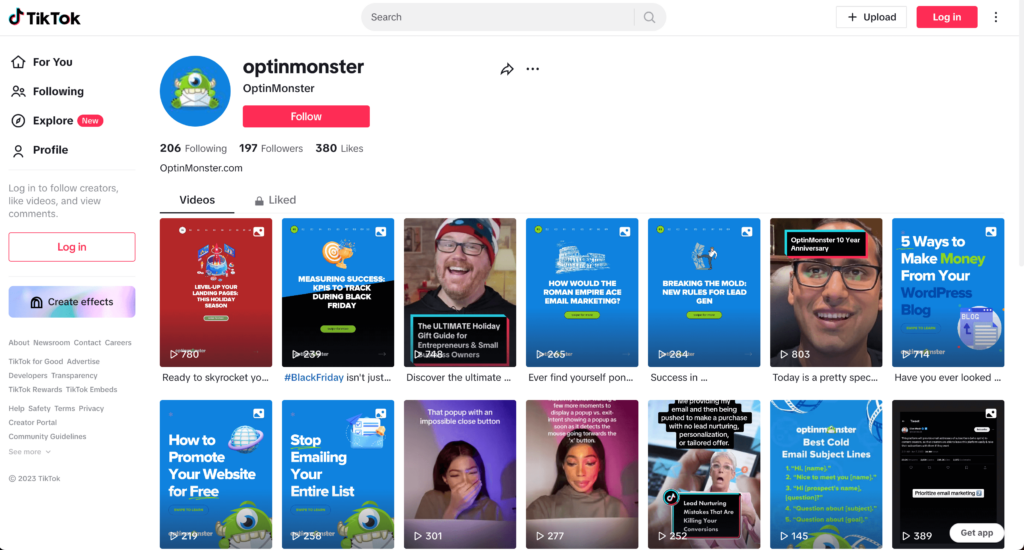Click the Create effects button
This screenshot has width=1024, height=550.
(x=72, y=302)
